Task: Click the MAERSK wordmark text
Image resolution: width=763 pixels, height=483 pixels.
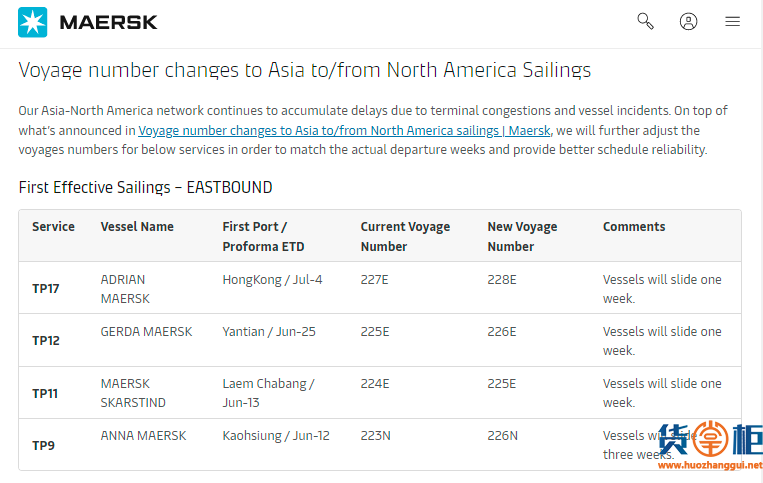Action: coord(109,22)
